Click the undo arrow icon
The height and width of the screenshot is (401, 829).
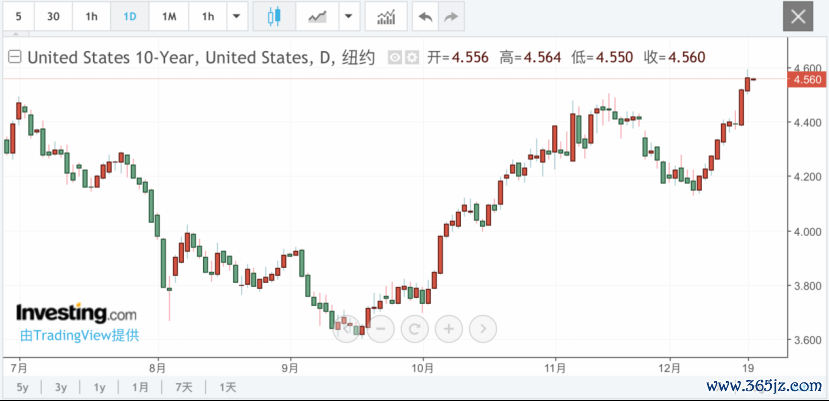point(425,17)
